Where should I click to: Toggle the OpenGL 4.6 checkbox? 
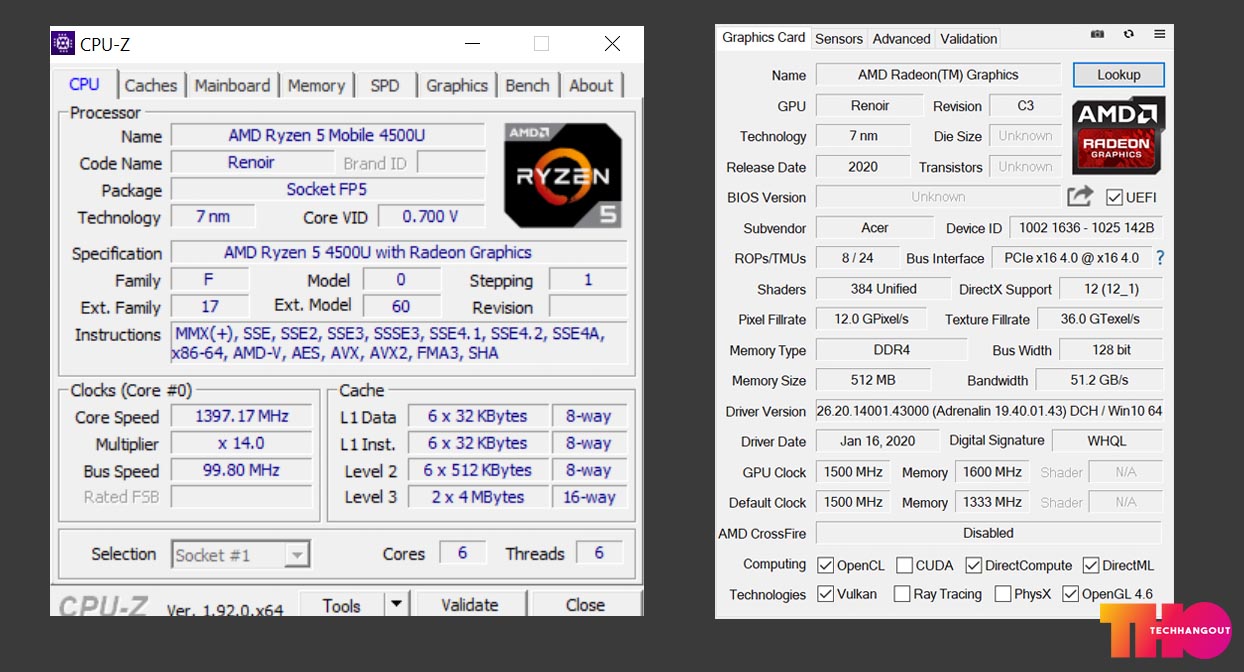tap(1070, 594)
